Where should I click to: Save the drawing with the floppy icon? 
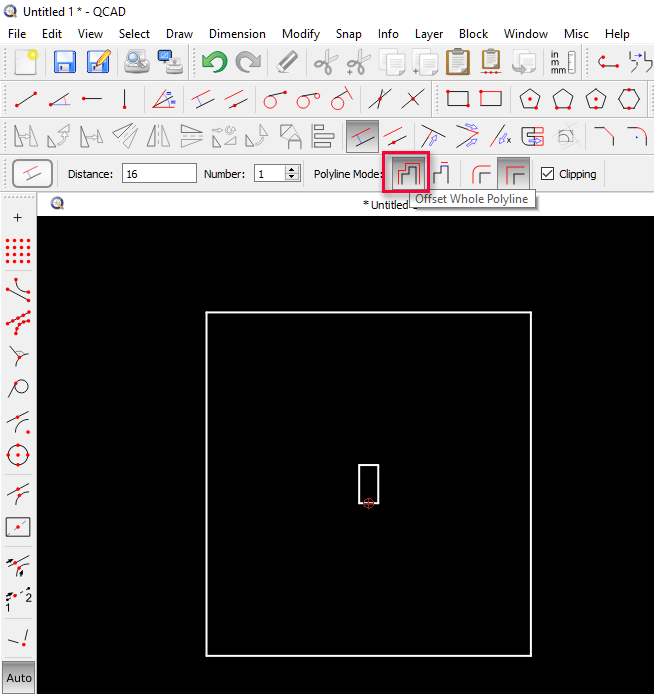point(65,62)
